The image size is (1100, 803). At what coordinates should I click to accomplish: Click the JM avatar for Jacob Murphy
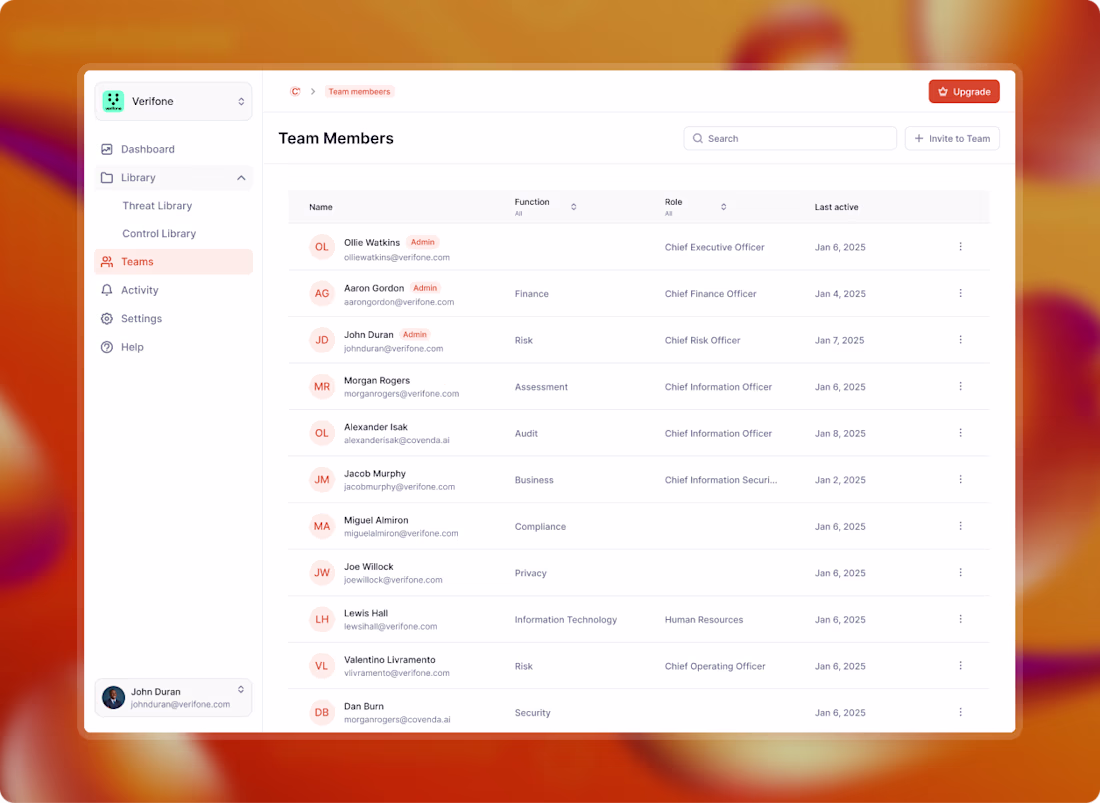tap(322, 480)
